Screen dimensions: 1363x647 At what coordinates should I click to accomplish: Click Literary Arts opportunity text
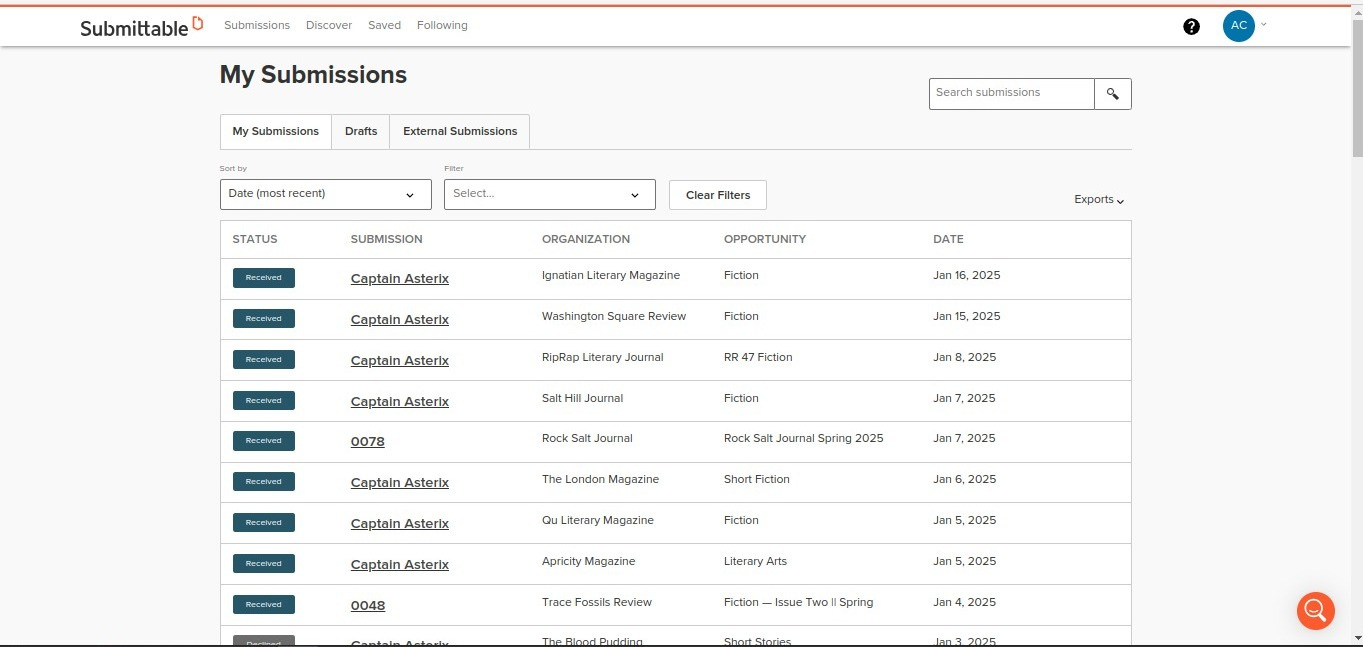pos(755,562)
